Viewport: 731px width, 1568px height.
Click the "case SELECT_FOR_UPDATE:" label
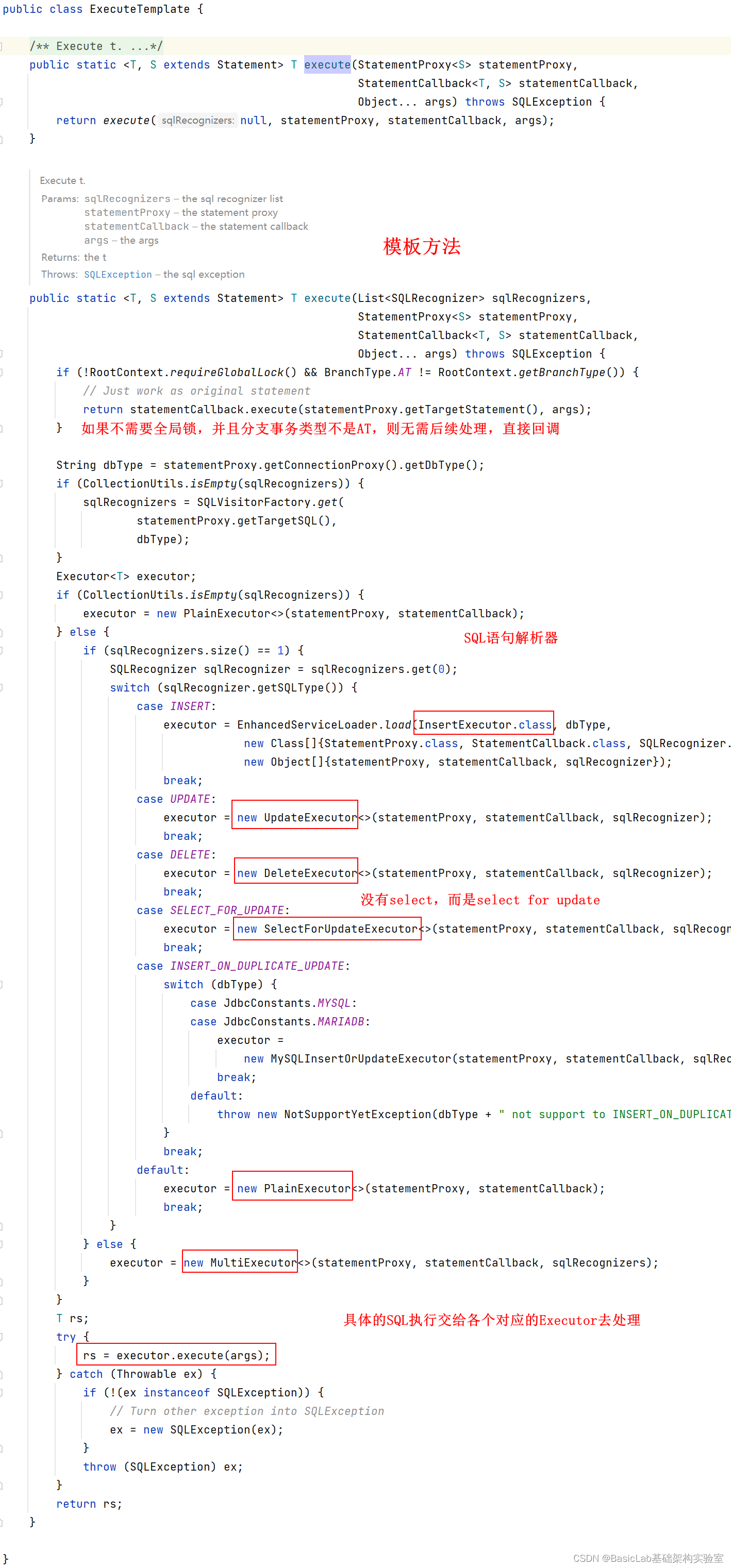pos(213,911)
